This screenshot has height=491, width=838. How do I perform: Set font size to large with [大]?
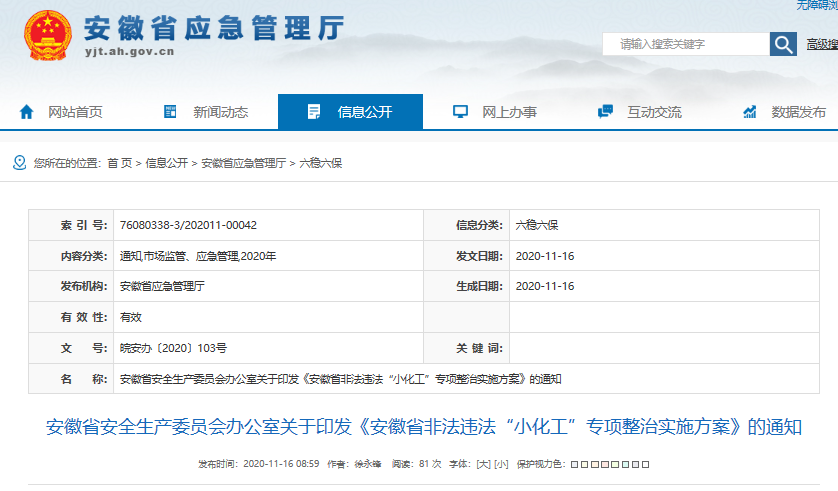(x=483, y=464)
